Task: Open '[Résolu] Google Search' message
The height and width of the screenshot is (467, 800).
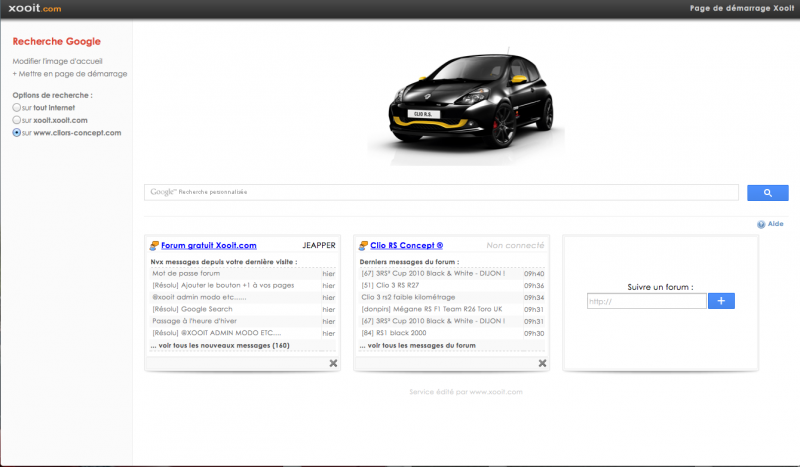Action: click(x=192, y=309)
